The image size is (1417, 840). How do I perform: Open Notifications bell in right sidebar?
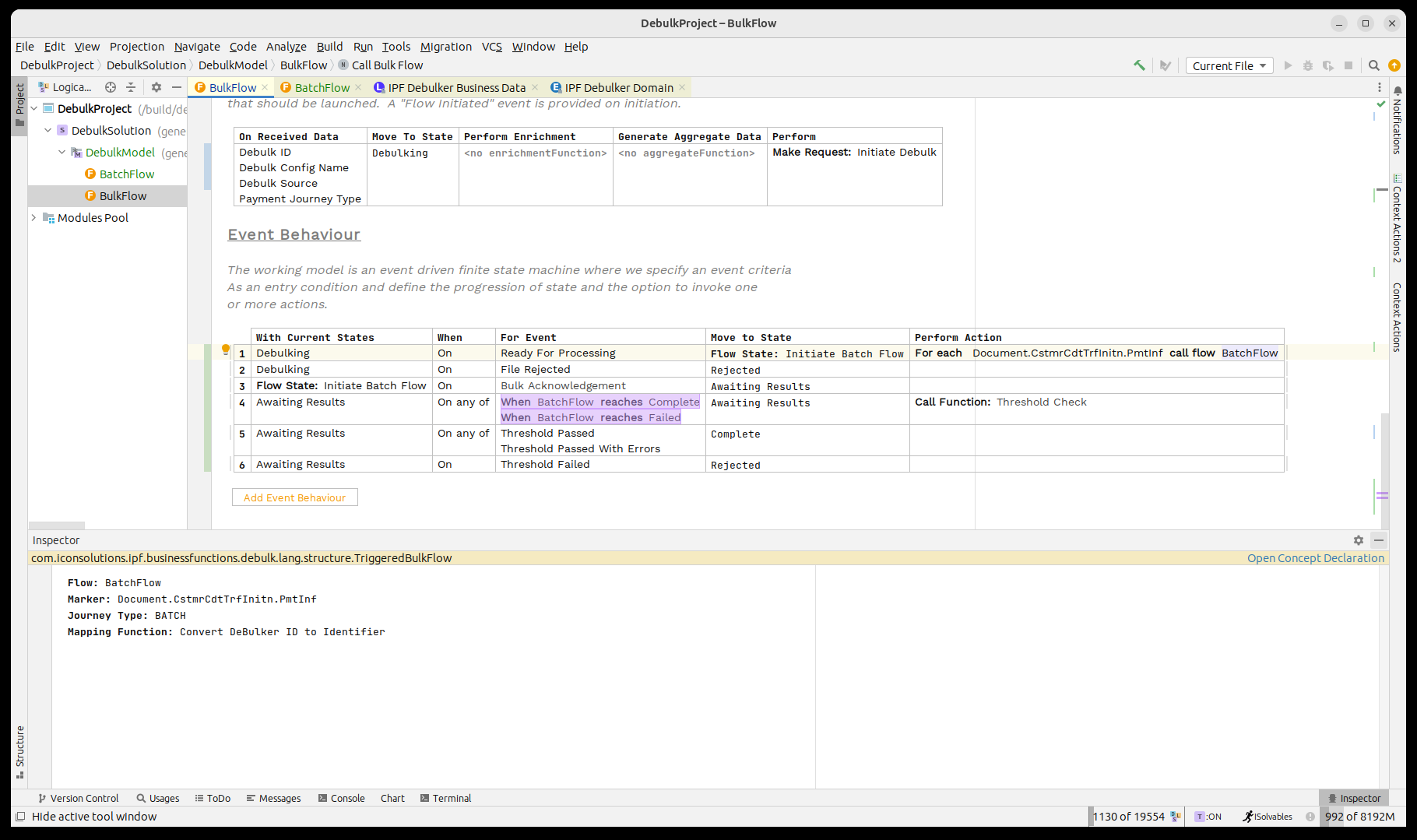(1398, 91)
